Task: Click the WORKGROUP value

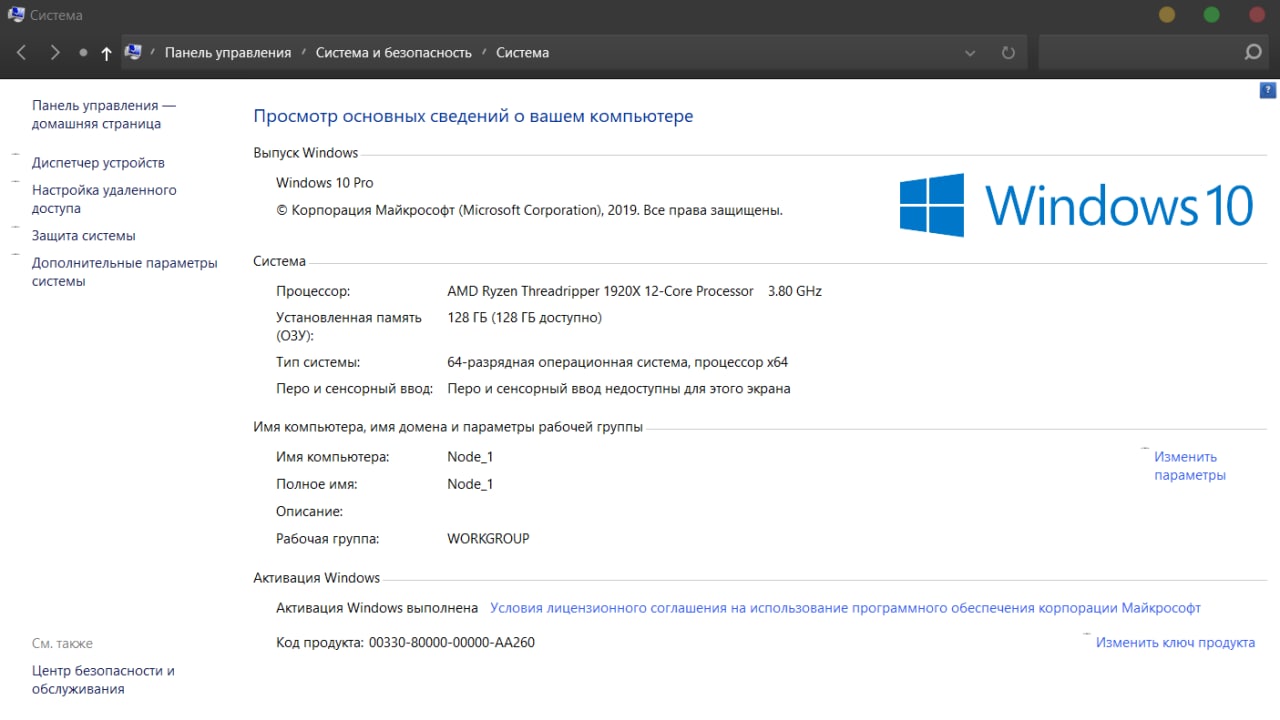Action: (488, 539)
